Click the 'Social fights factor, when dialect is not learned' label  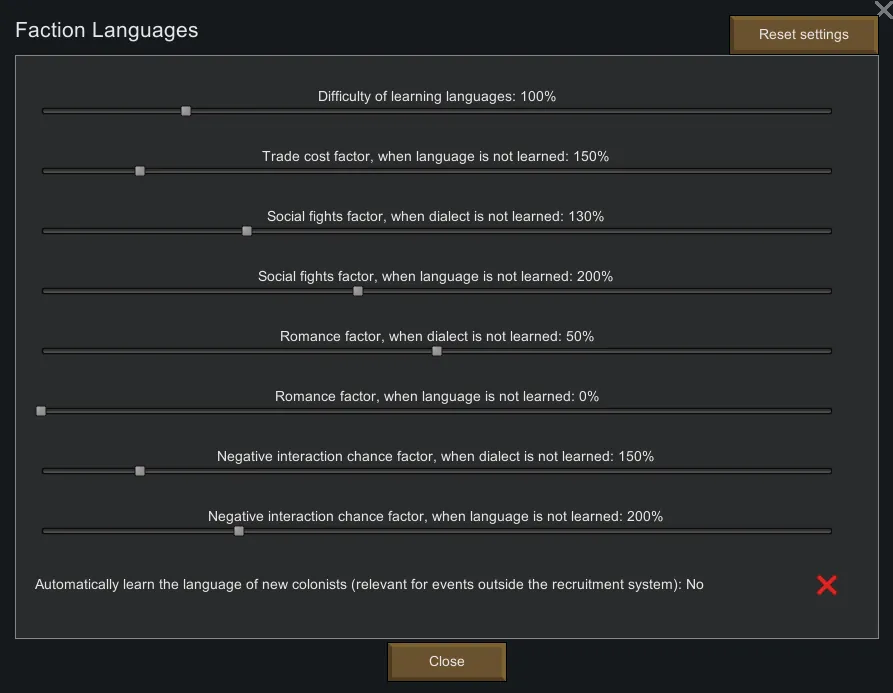[x=436, y=217]
